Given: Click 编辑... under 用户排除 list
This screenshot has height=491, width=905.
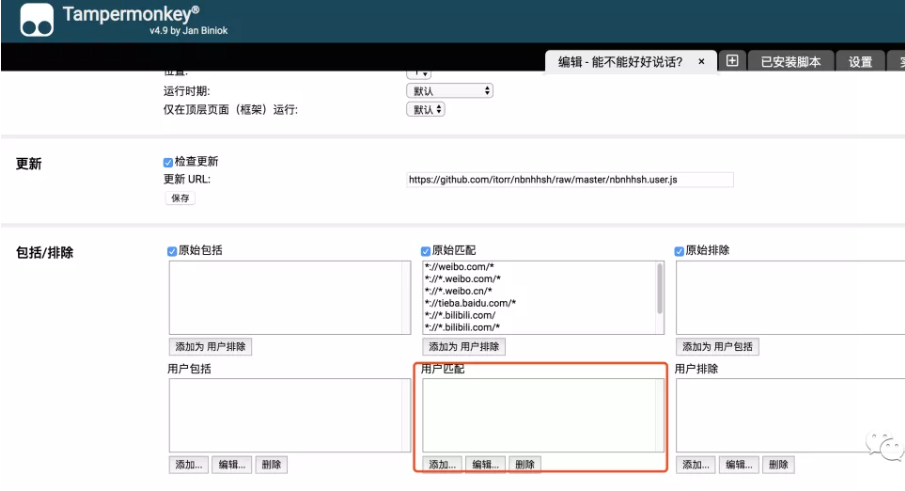Looking at the screenshot, I should click(739, 464).
